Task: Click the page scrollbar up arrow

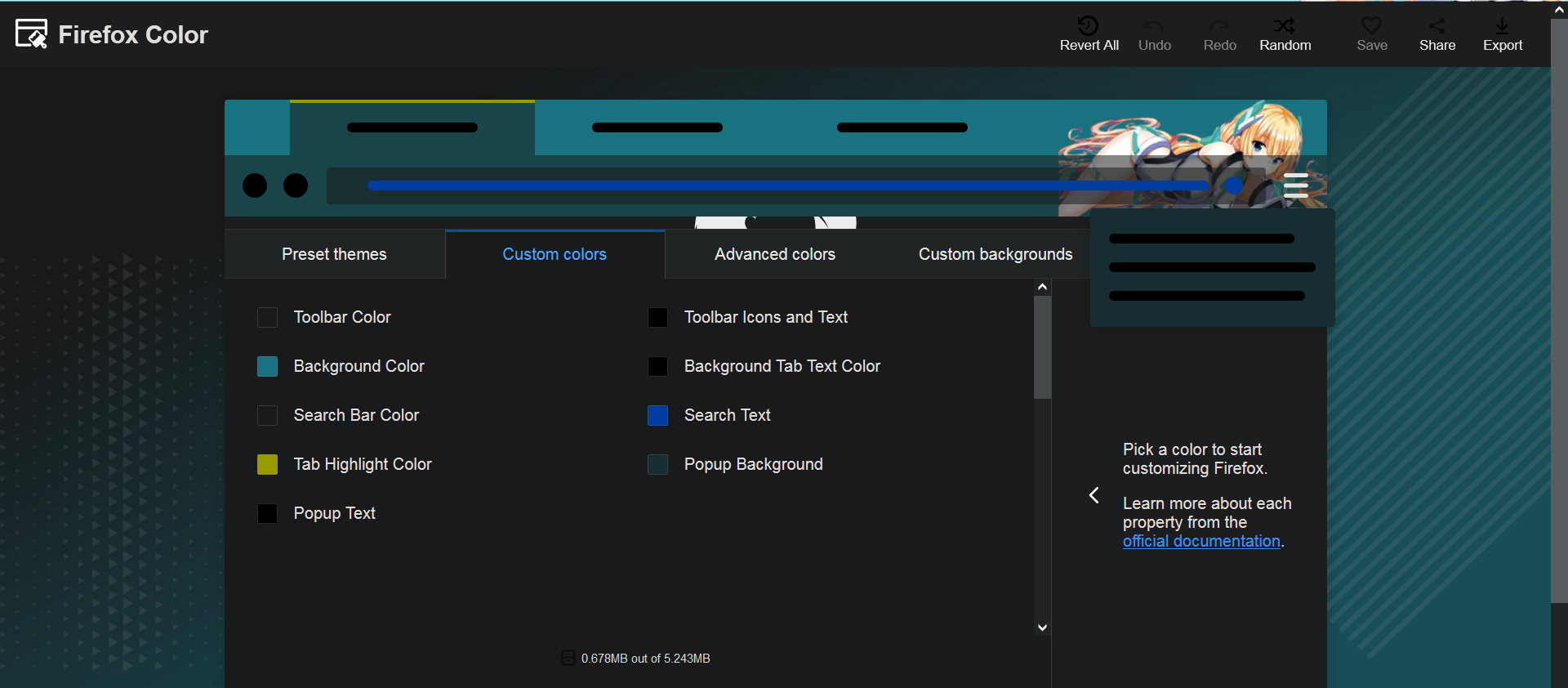Action: (1559, 9)
